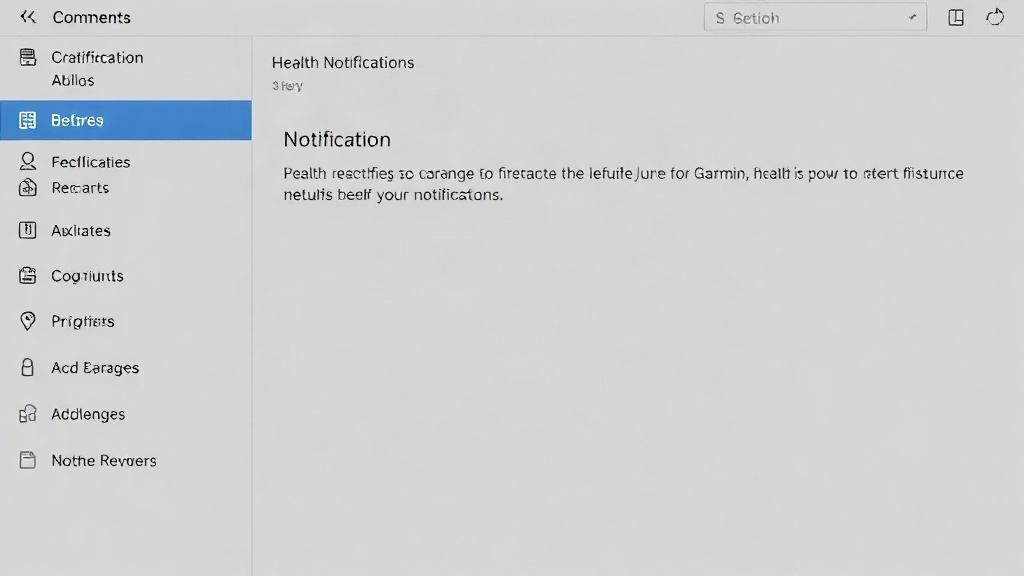
Task: Select the Betres icon in sidebar
Action: [27, 120]
